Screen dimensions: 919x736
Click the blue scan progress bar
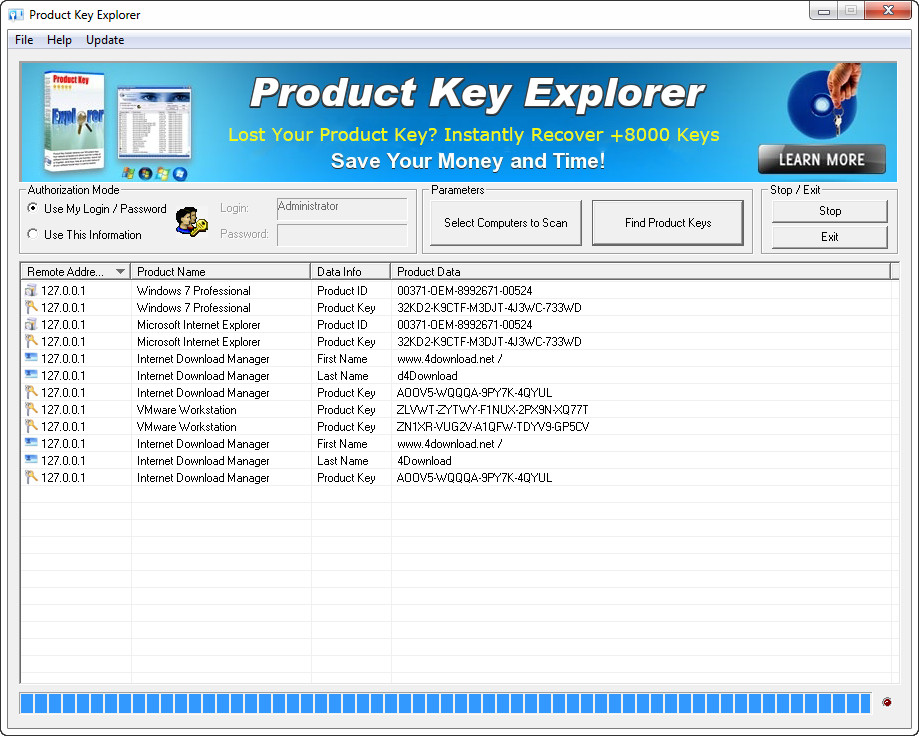click(x=445, y=703)
